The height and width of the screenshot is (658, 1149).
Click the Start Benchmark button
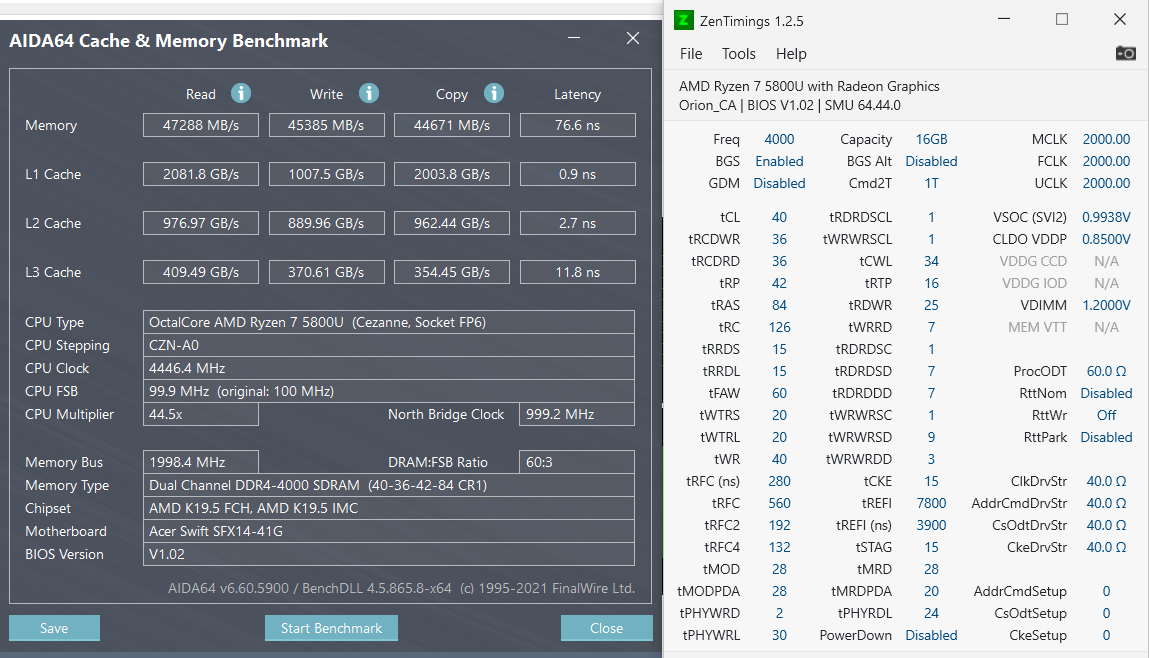coord(331,628)
